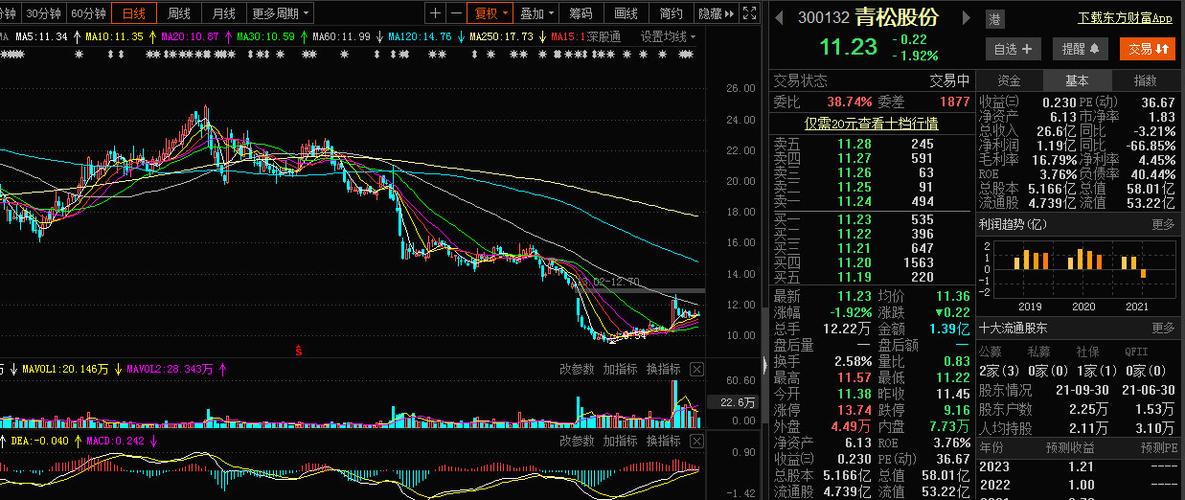
Task: Click 公募 2家(3) holder entry
Action: coord(999,370)
